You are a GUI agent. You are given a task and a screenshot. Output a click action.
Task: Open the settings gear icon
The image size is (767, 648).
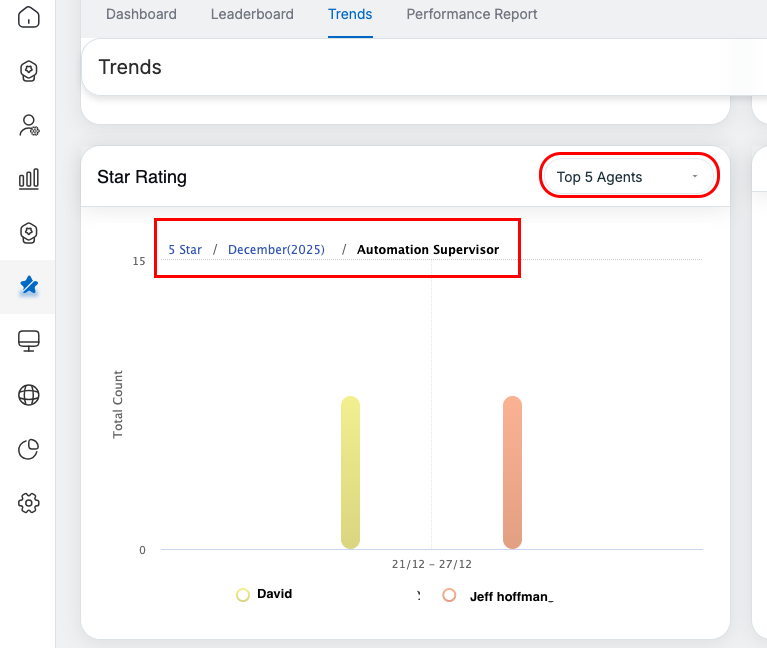29,503
